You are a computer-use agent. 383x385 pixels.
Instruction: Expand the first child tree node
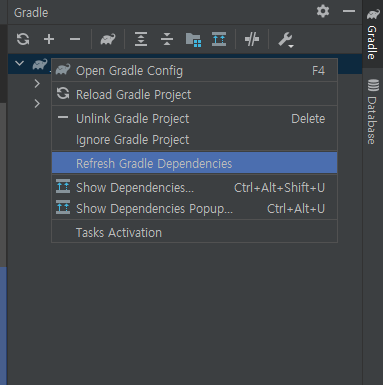pyautogui.click(x=37, y=83)
